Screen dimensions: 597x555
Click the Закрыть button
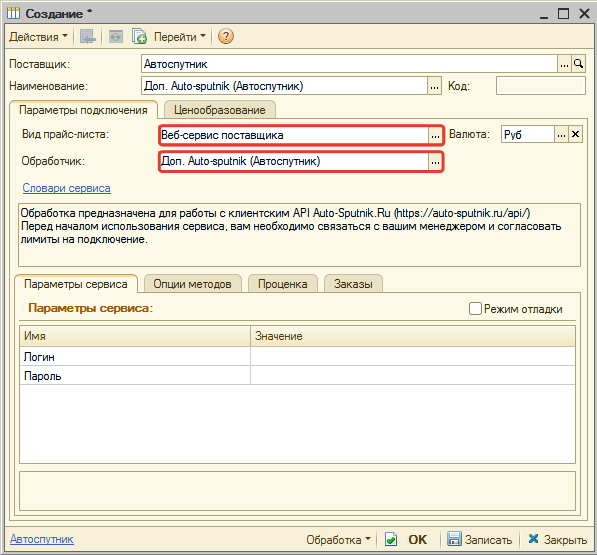pyautogui.click(x=557, y=539)
